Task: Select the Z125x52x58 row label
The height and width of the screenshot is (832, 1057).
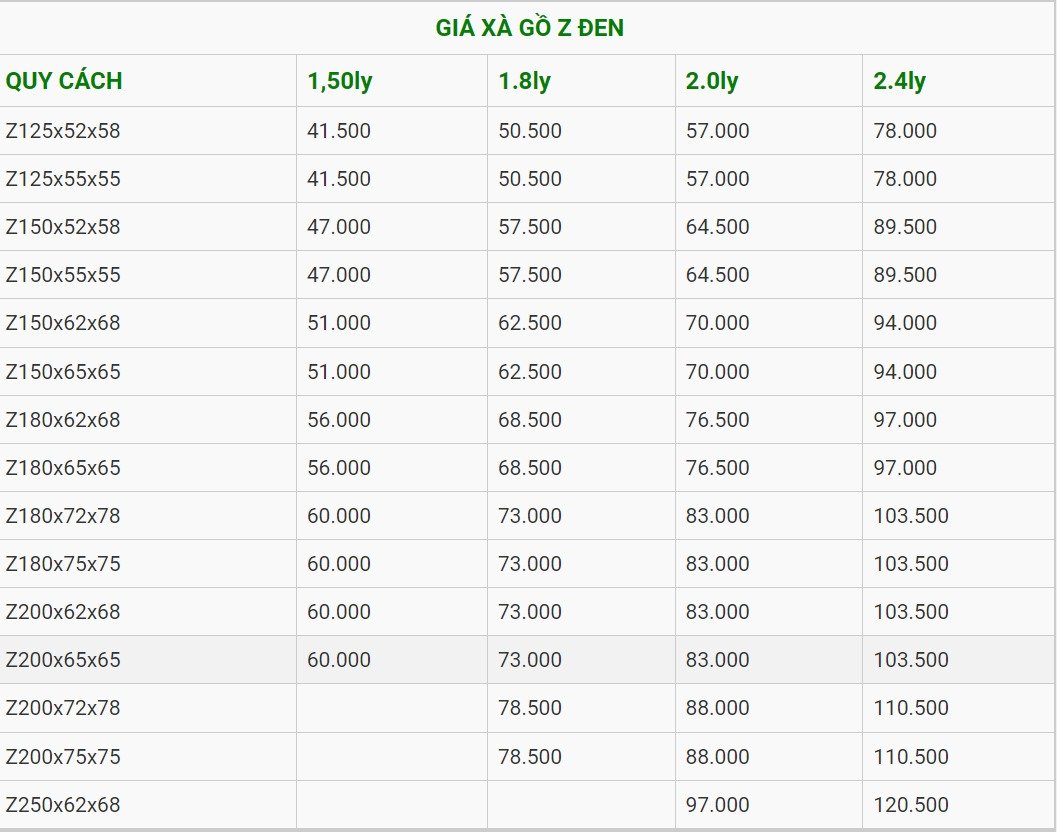Action: click(63, 131)
